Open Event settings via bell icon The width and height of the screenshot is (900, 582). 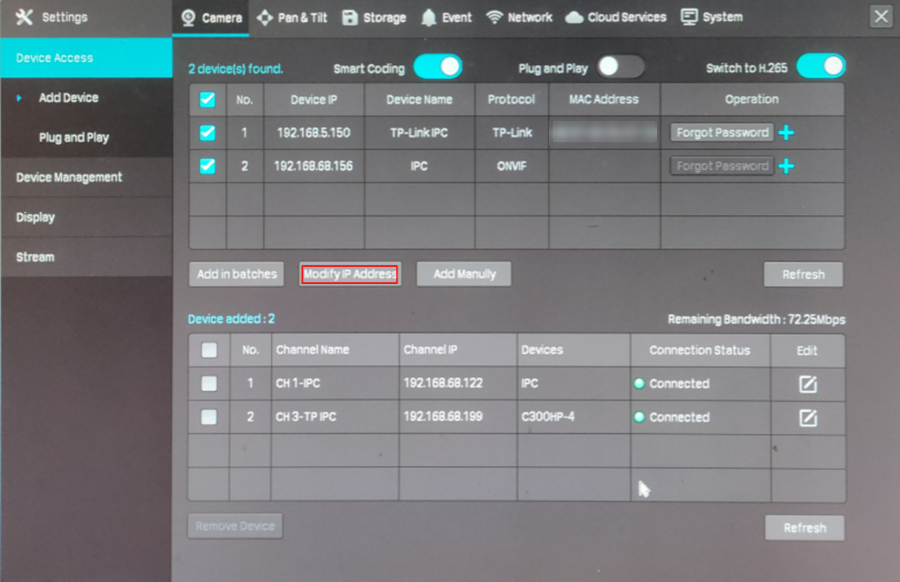tap(428, 16)
